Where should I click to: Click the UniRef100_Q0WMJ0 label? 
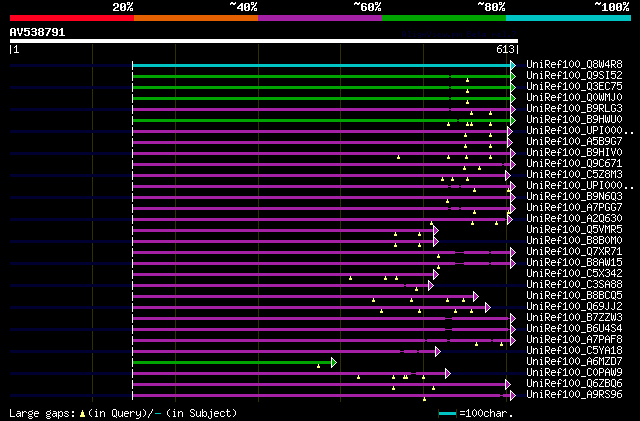(574, 98)
